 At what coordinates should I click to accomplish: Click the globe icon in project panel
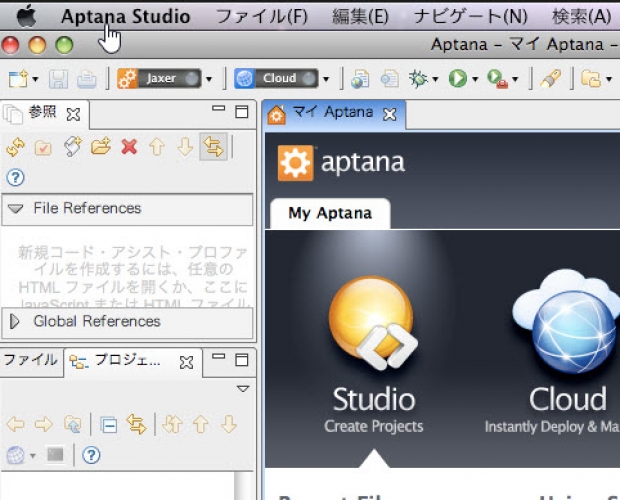point(15,455)
